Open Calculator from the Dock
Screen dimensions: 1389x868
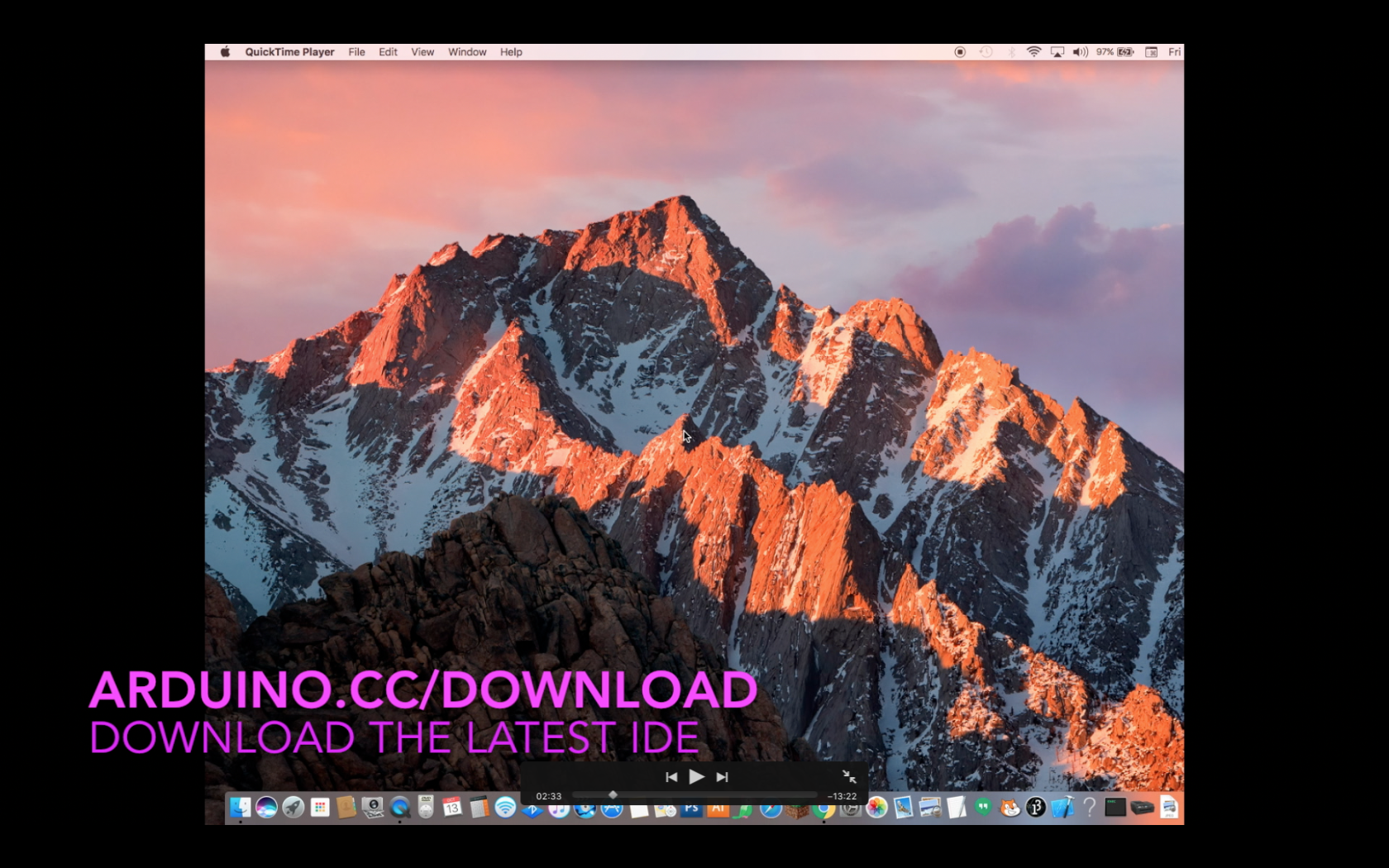tap(480, 808)
